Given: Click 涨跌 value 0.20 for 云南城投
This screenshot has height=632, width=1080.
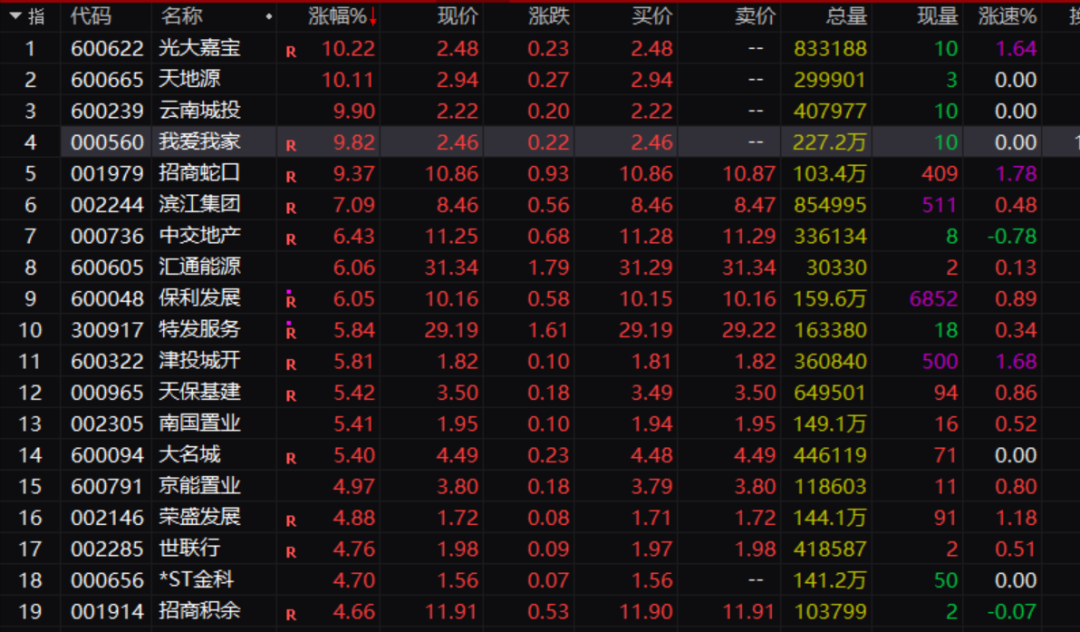Looking at the screenshot, I should coord(548,111).
